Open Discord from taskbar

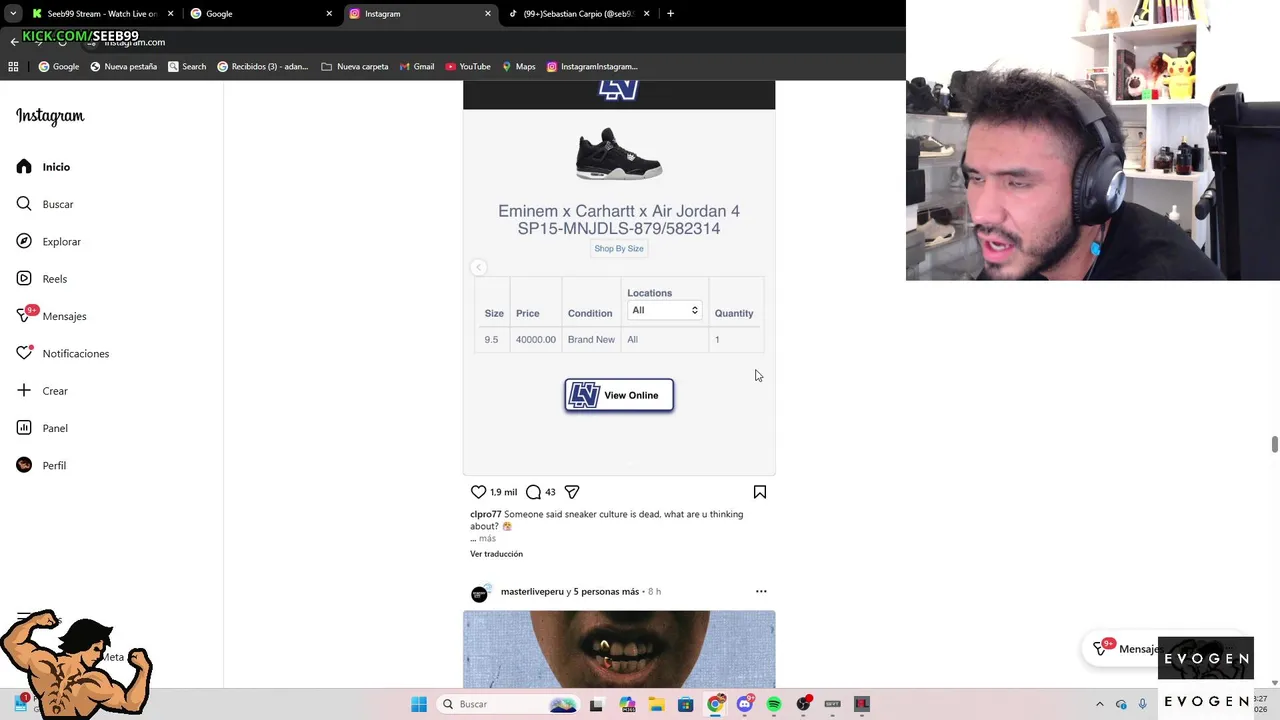(x=744, y=704)
